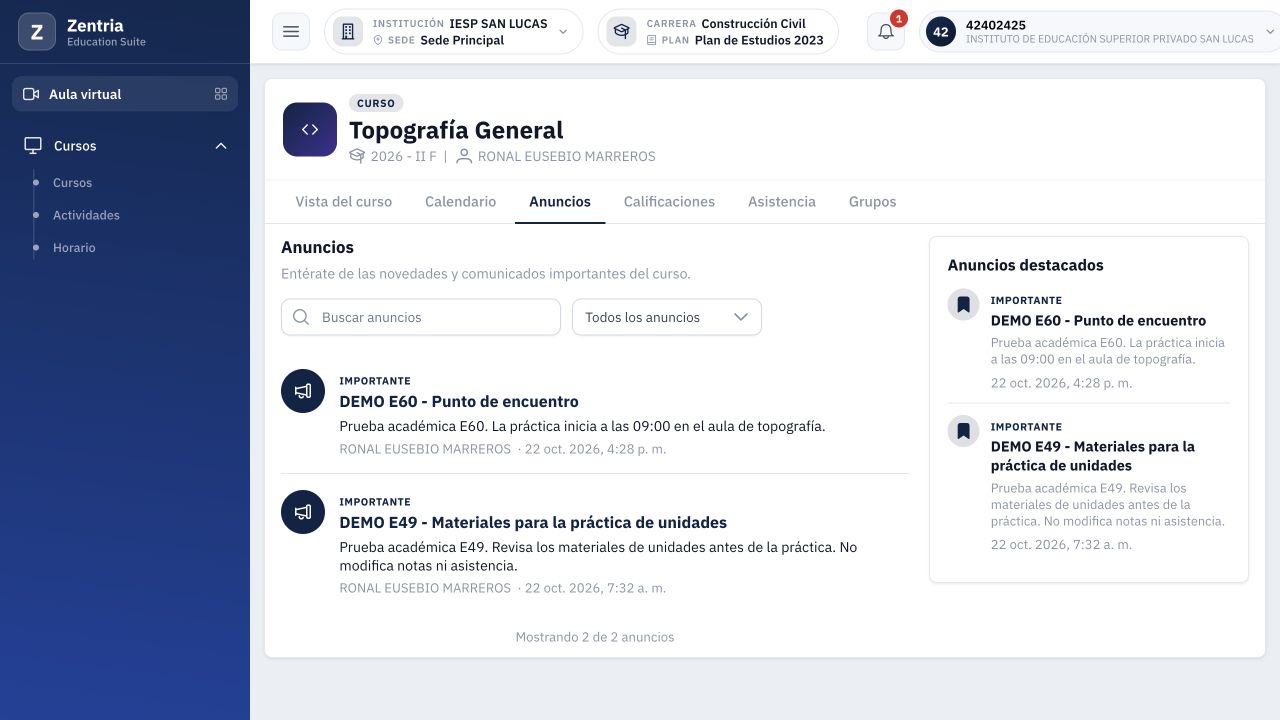The image size is (1280, 720).
Task: Open DEMO E60 - Punto de encuentro in Anuncios destacados
Action: 1098,321
